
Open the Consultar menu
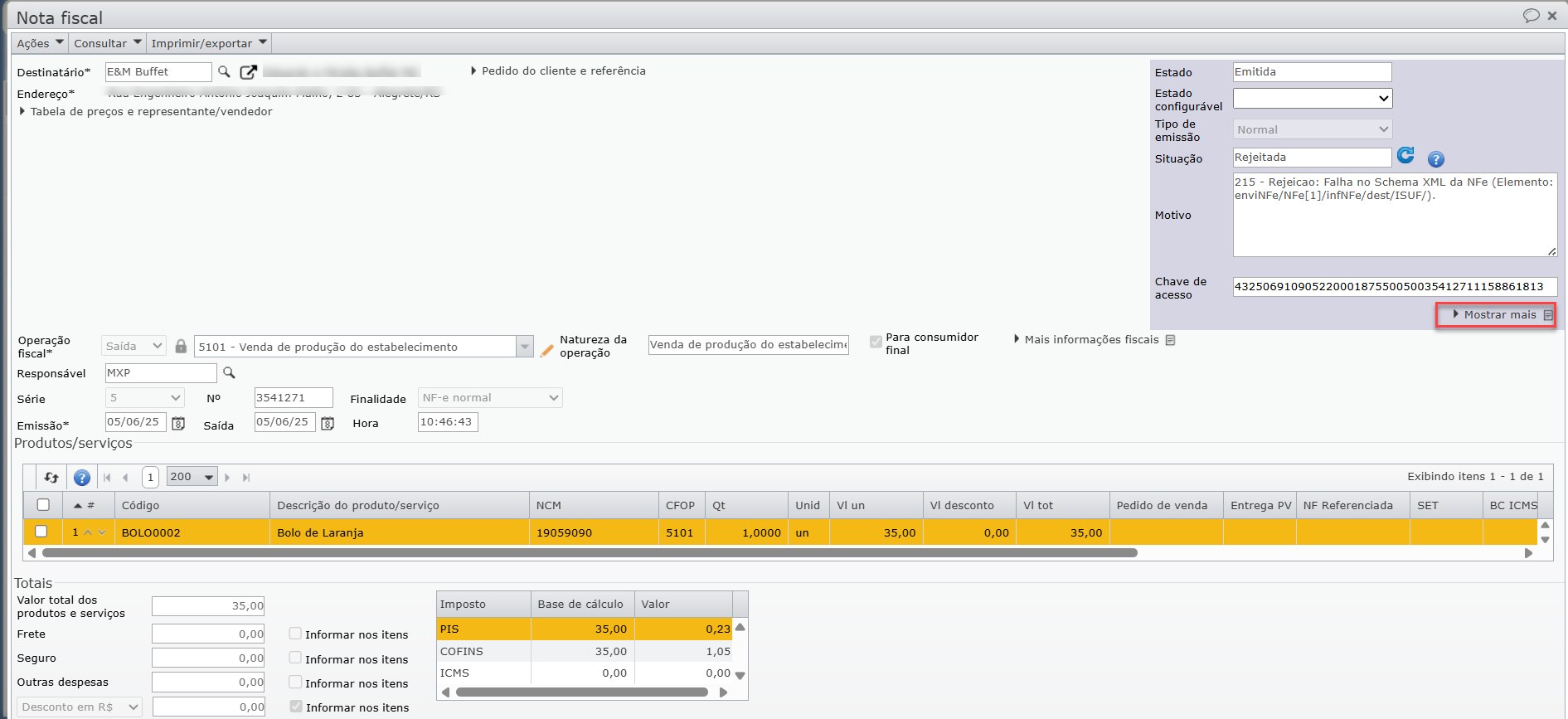click(107, 43)
